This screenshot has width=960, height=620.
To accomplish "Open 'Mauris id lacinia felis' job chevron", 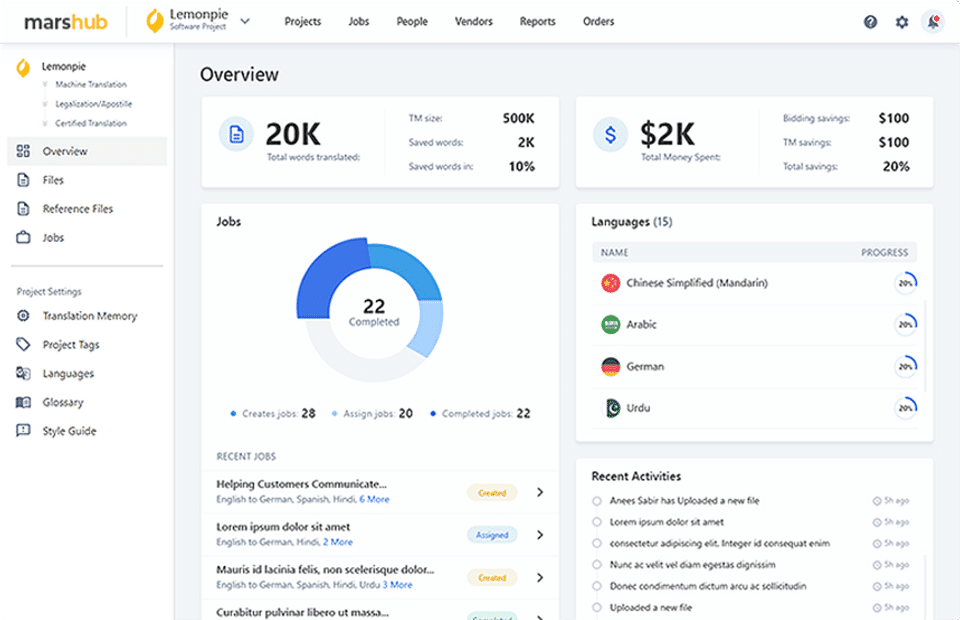I will pyautogui.click(x=540, y=577).
